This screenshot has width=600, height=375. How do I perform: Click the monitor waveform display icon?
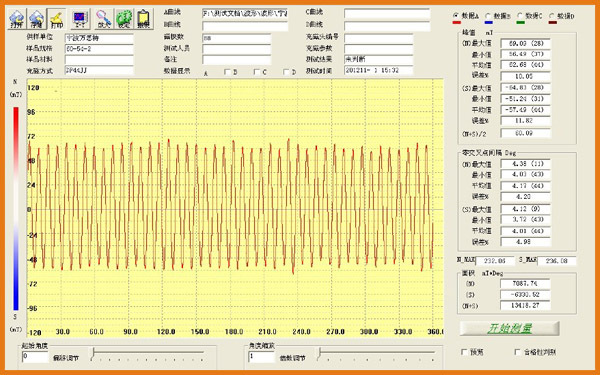80,19
